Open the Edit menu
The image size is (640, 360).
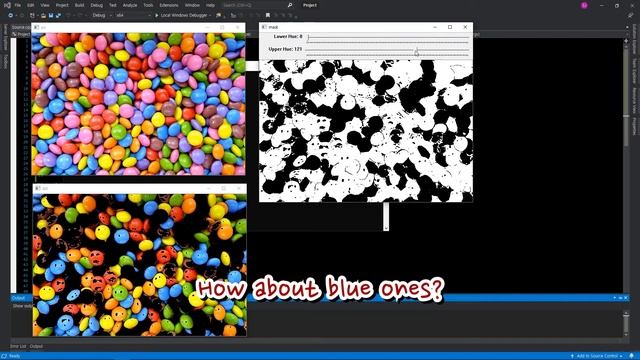coord(31,5)
